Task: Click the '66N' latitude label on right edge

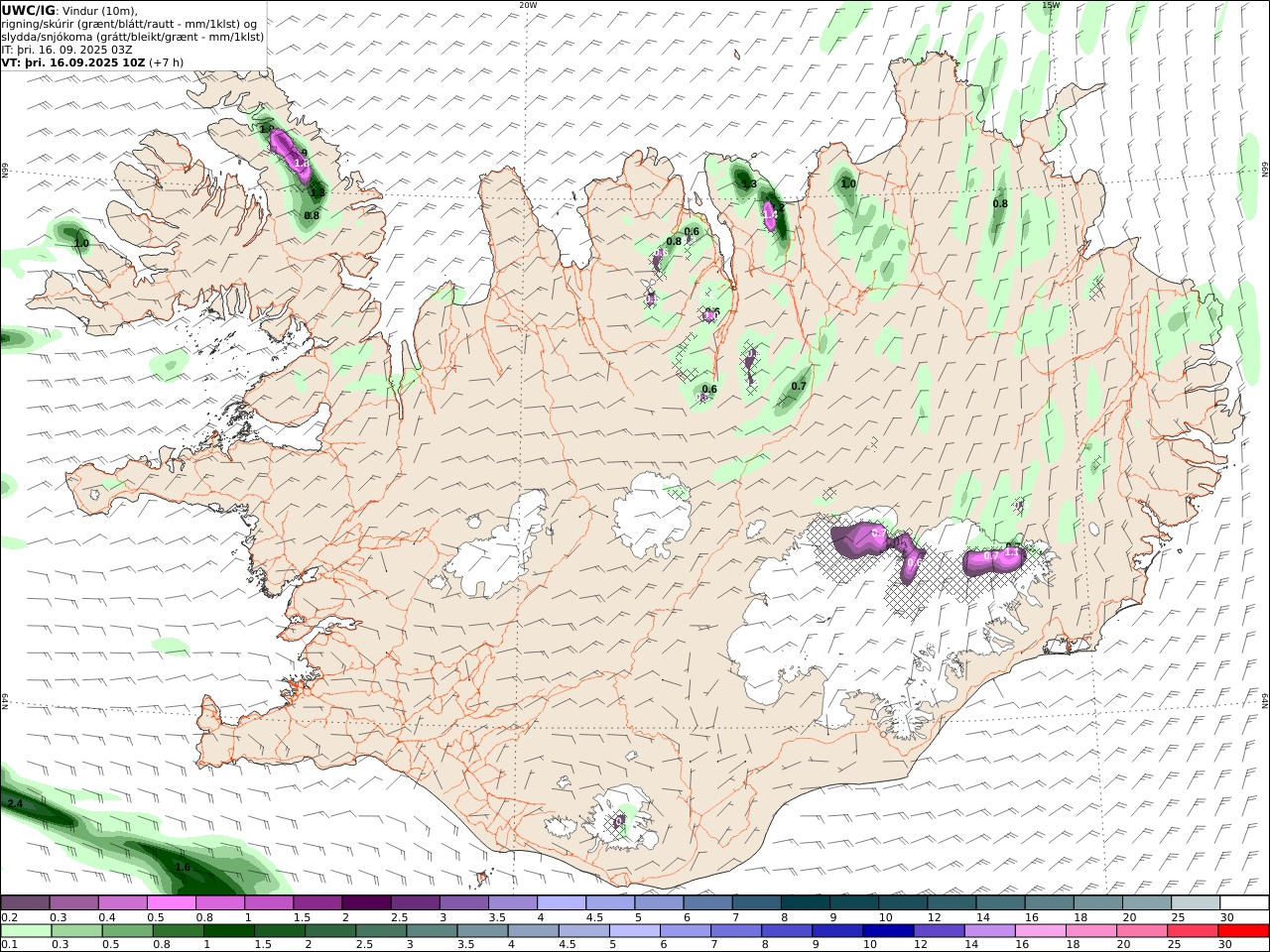Action: coord(1265,171)
